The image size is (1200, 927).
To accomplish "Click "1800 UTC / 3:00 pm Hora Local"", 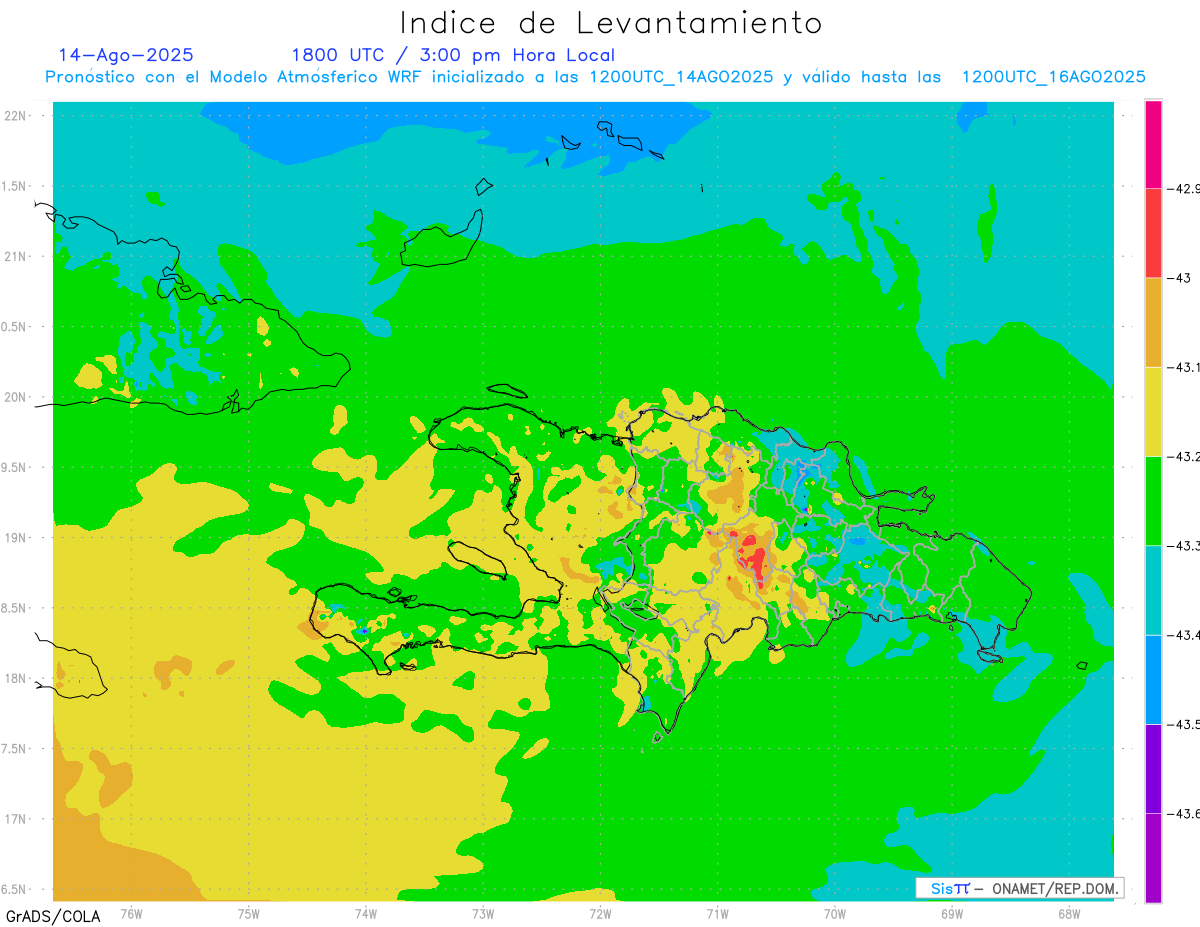I will point(453,55).
